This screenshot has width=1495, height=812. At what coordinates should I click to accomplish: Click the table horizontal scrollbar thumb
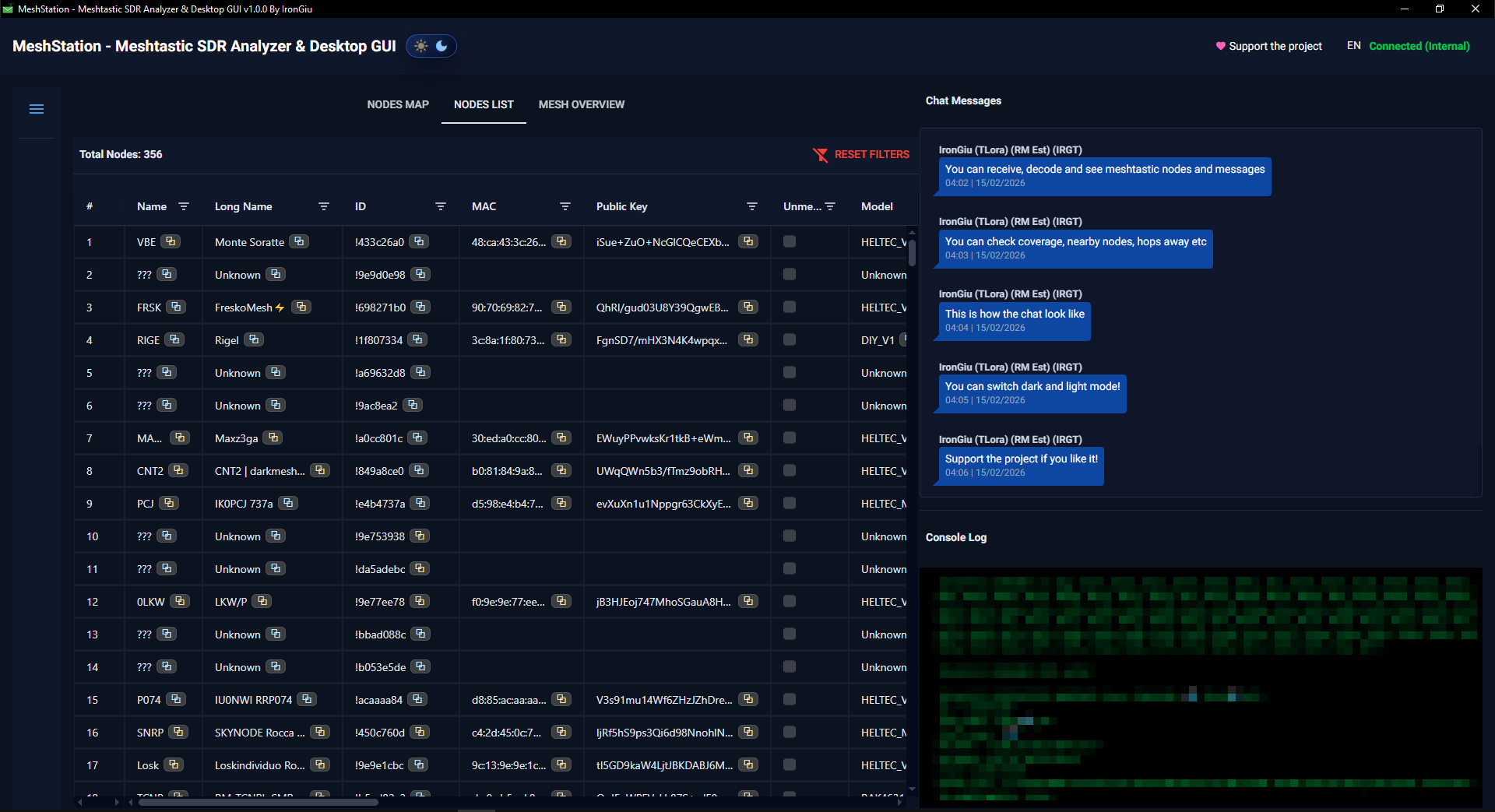tap(258, 802)
